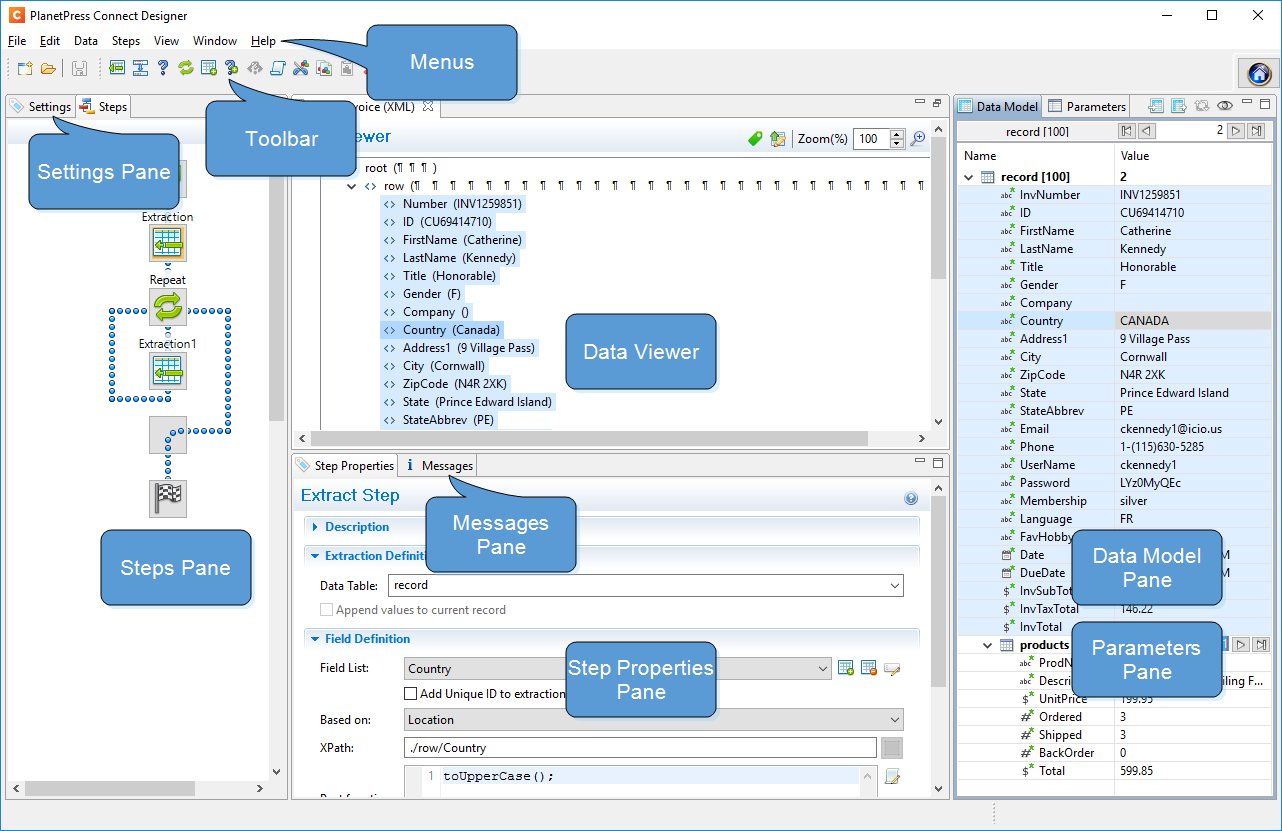Click the Cut step scissors icon
The image size is (1282, 831).
[300, 68]
